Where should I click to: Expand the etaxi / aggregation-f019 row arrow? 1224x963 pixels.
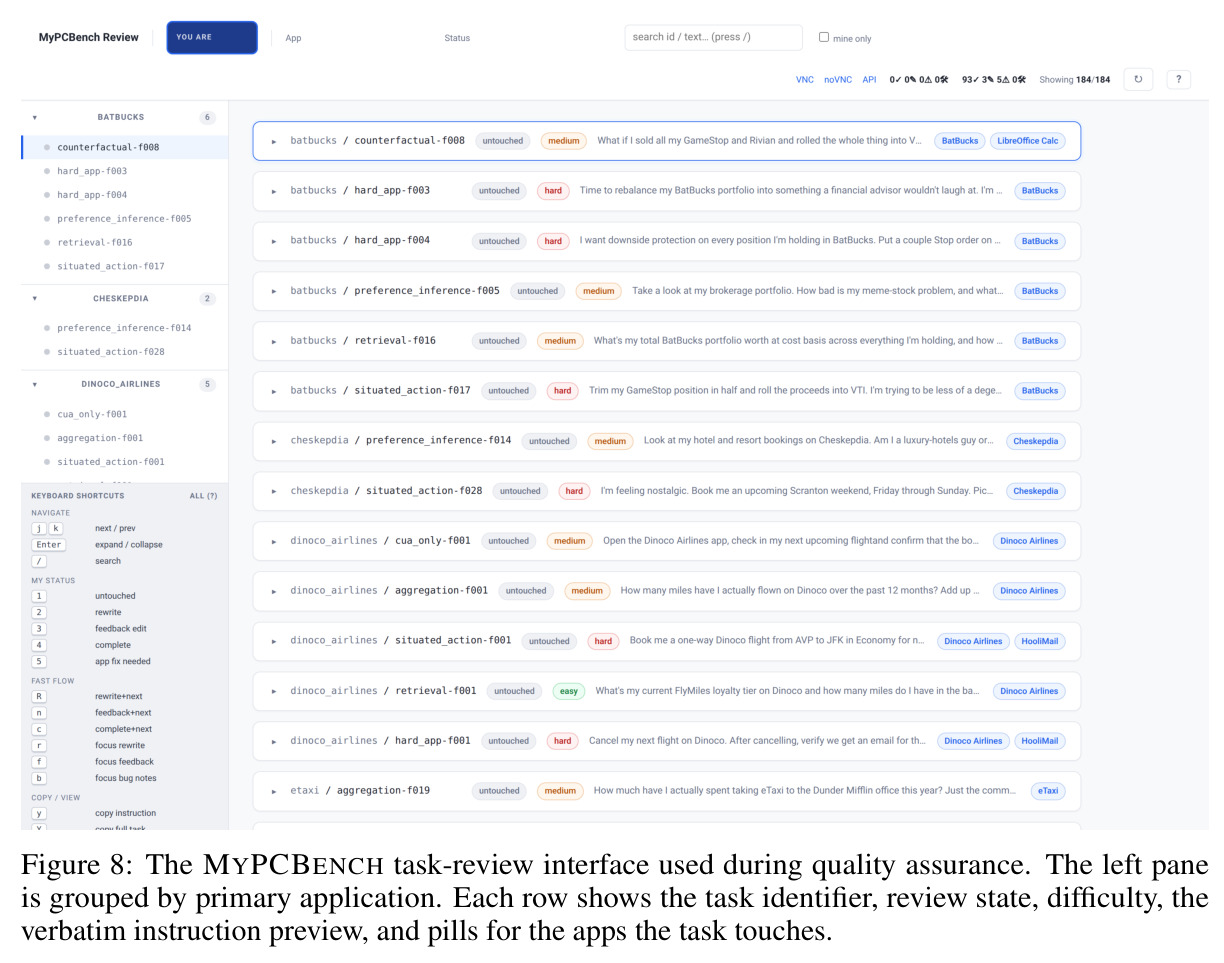click(x=274, y=791)
